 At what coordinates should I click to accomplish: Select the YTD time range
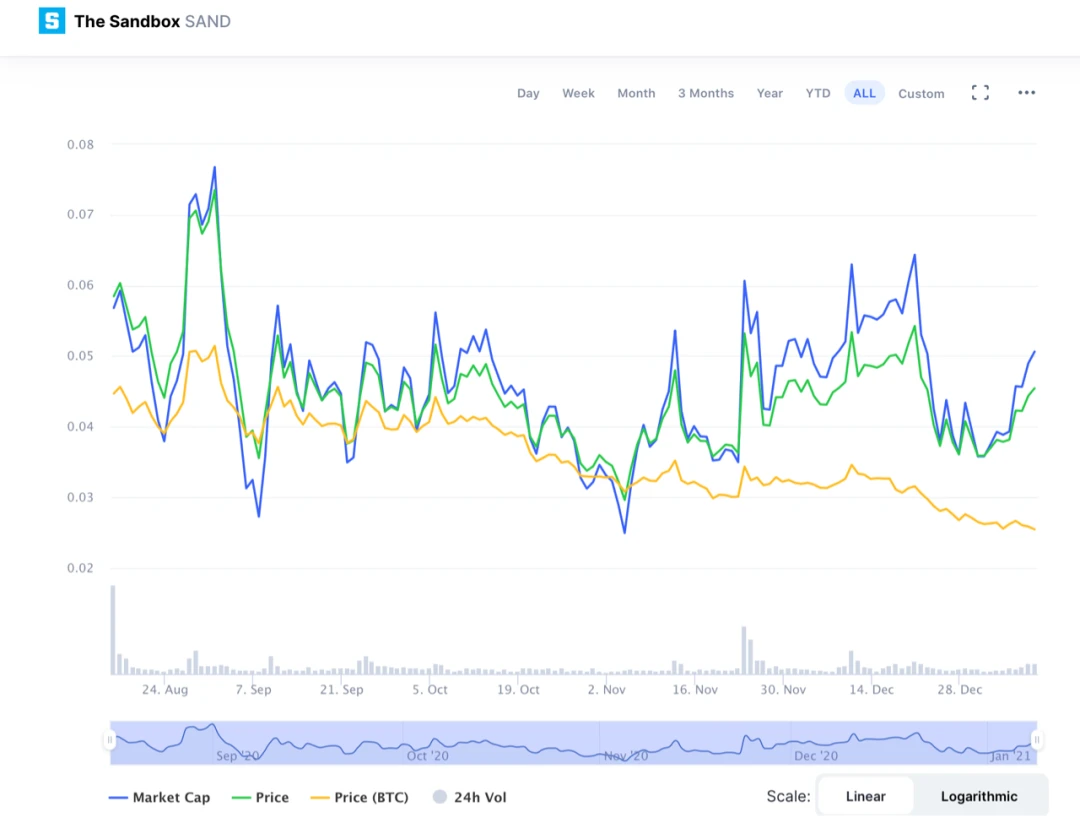coord(818,93)
